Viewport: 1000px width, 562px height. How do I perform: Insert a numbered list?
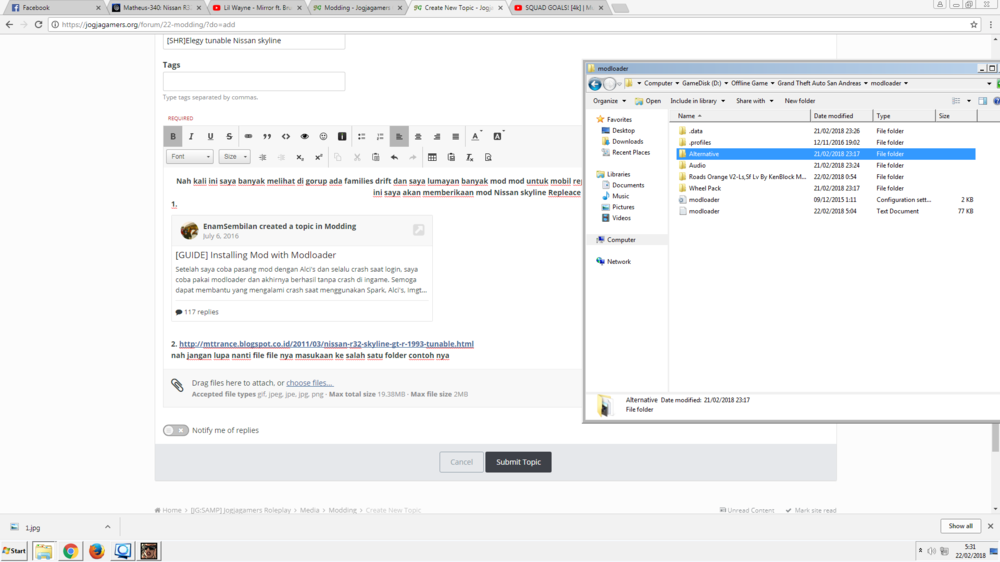pyautogui.click(x=380, y=137)
